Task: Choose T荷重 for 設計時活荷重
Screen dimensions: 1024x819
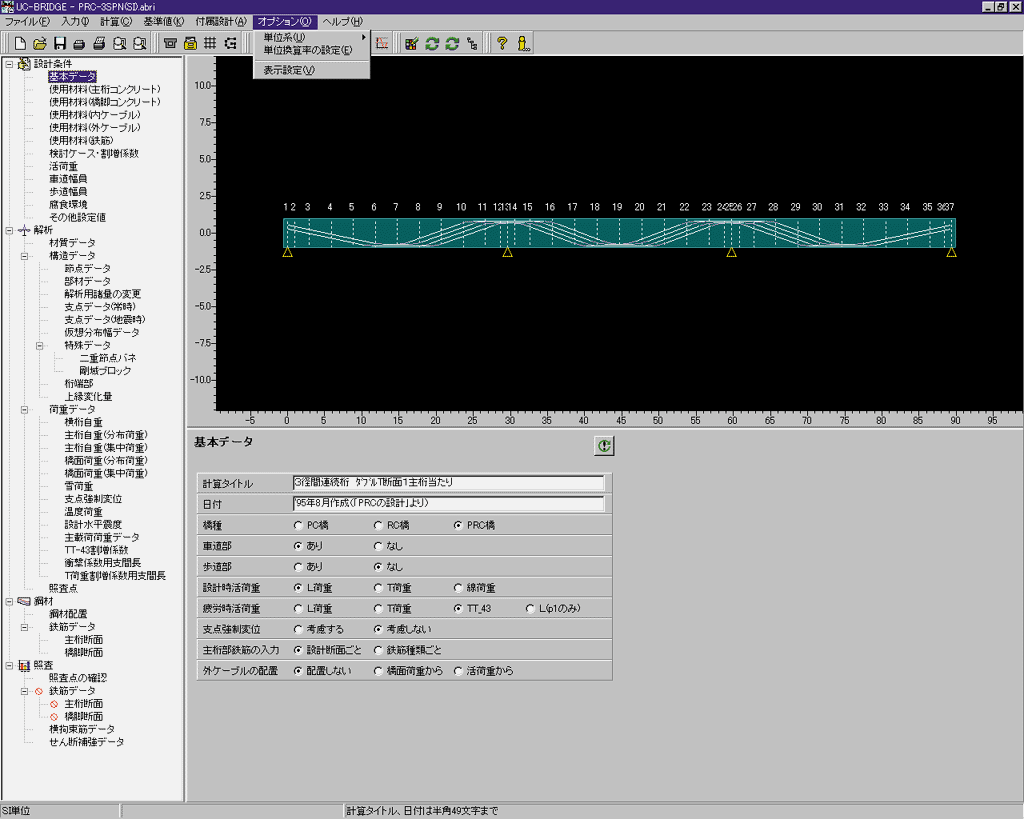Action: (378, 588)
